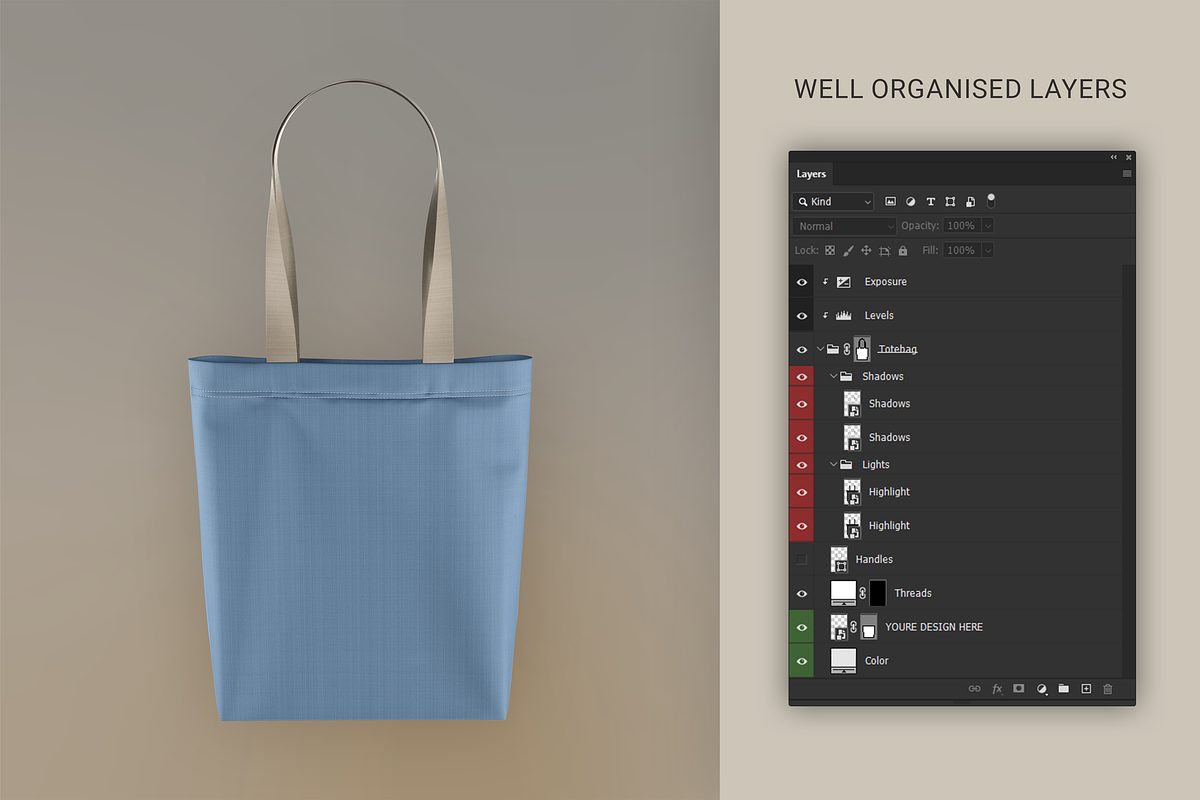Open the Opacity slider dropdown arrow
The height and width of the screenshot is (800, 1200).
(987, 226)
